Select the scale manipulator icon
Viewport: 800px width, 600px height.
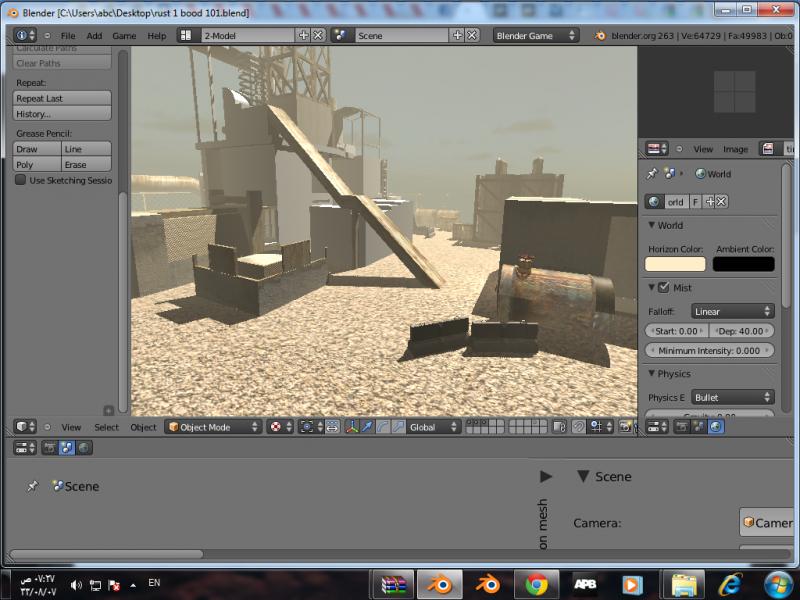point(398,427)
